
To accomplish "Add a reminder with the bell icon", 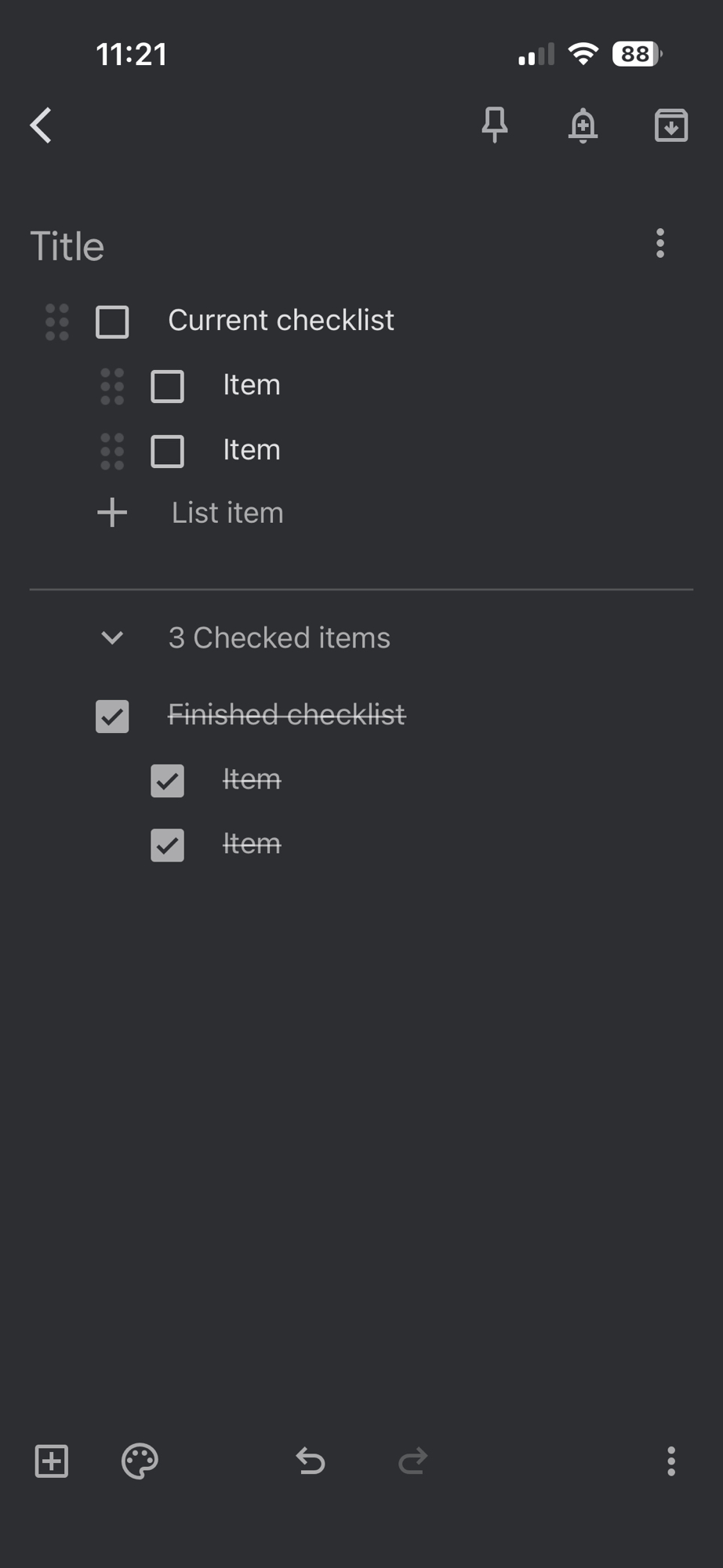I will 583,125.
